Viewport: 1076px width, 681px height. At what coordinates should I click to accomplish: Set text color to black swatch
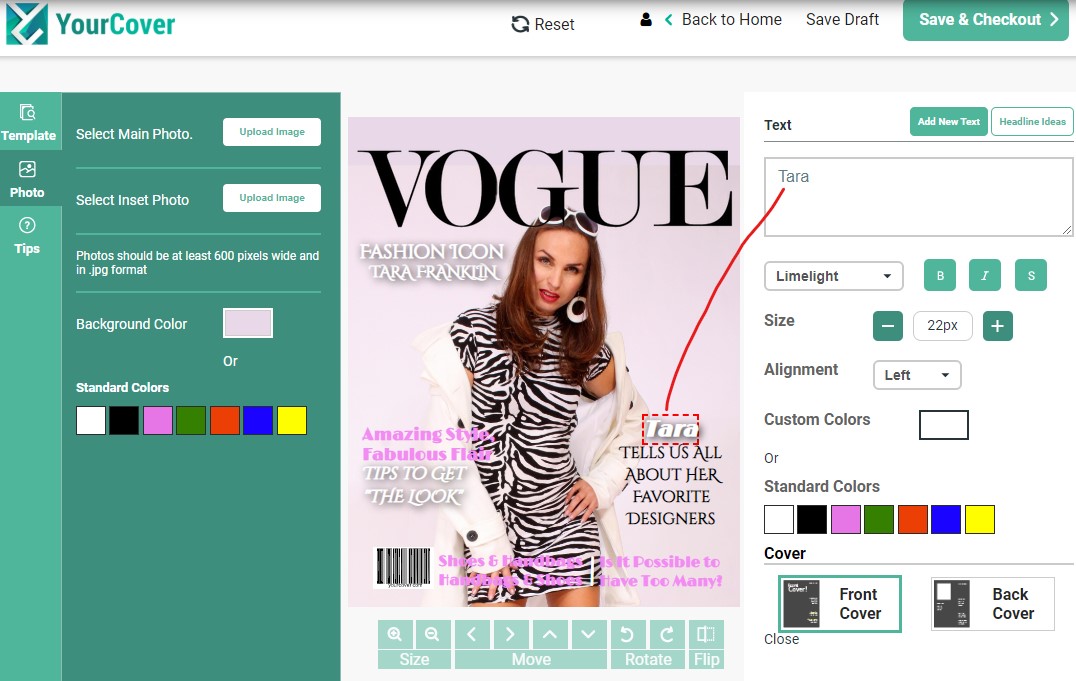[812, 519]
